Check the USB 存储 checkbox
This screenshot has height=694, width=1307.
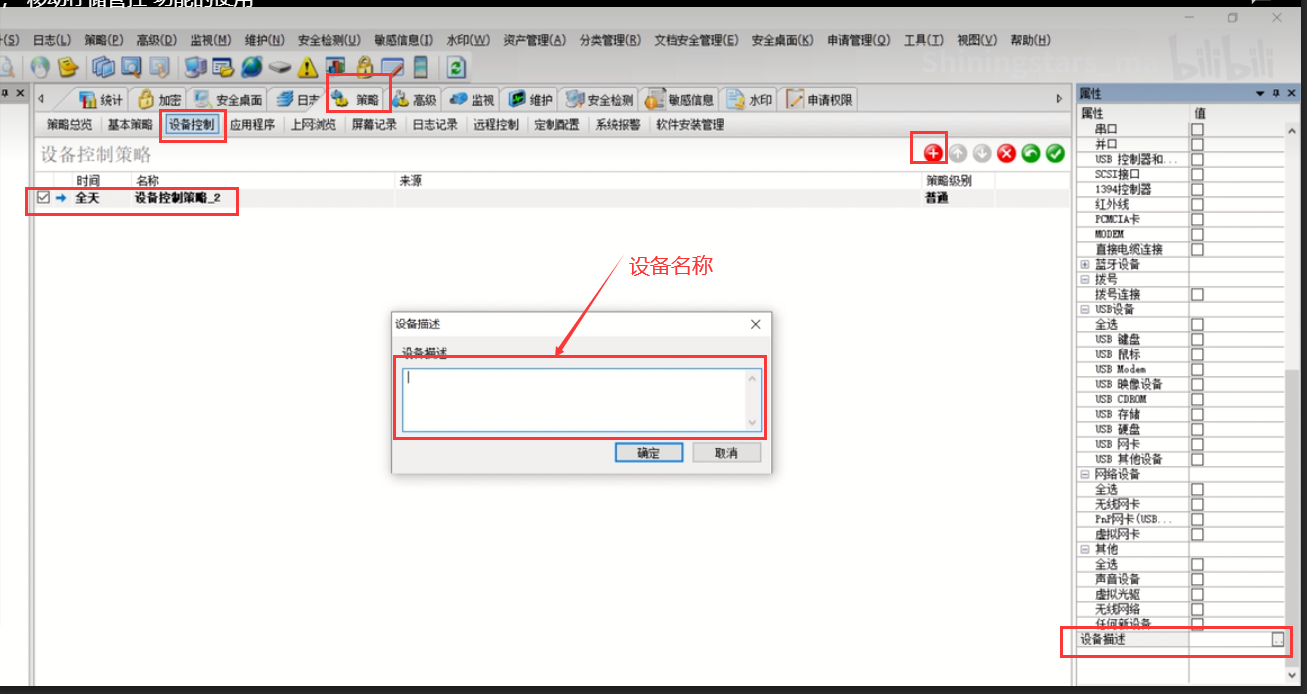coord(1197,414)
